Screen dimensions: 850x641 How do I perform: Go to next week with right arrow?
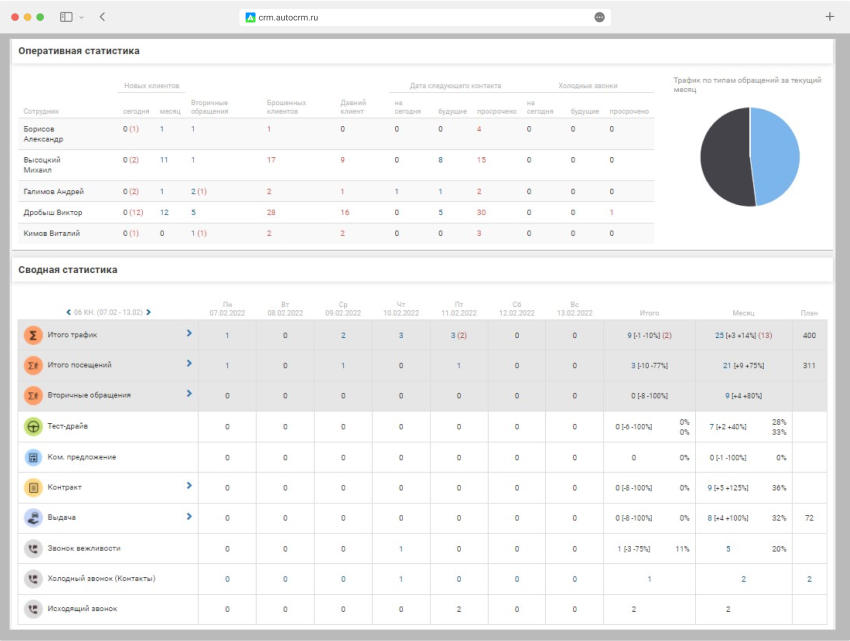pos(149,313)
